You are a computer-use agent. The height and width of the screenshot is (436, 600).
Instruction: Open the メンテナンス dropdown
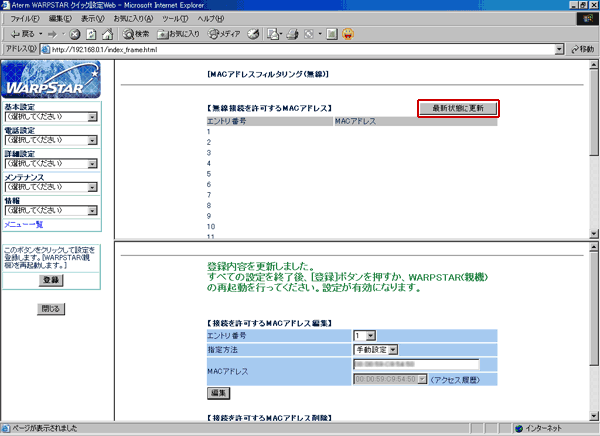tap(51, 186)
